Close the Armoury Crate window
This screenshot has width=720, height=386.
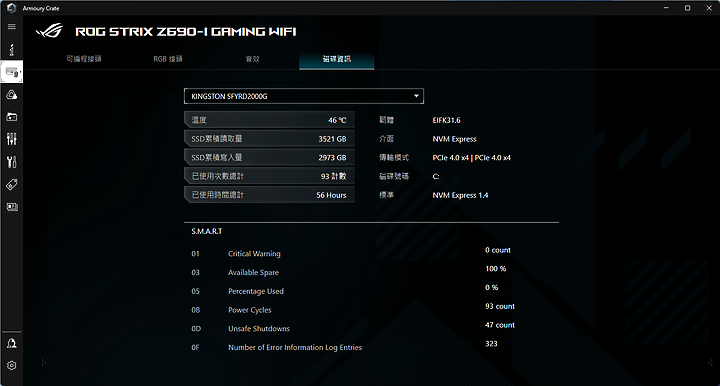[709, 8]
